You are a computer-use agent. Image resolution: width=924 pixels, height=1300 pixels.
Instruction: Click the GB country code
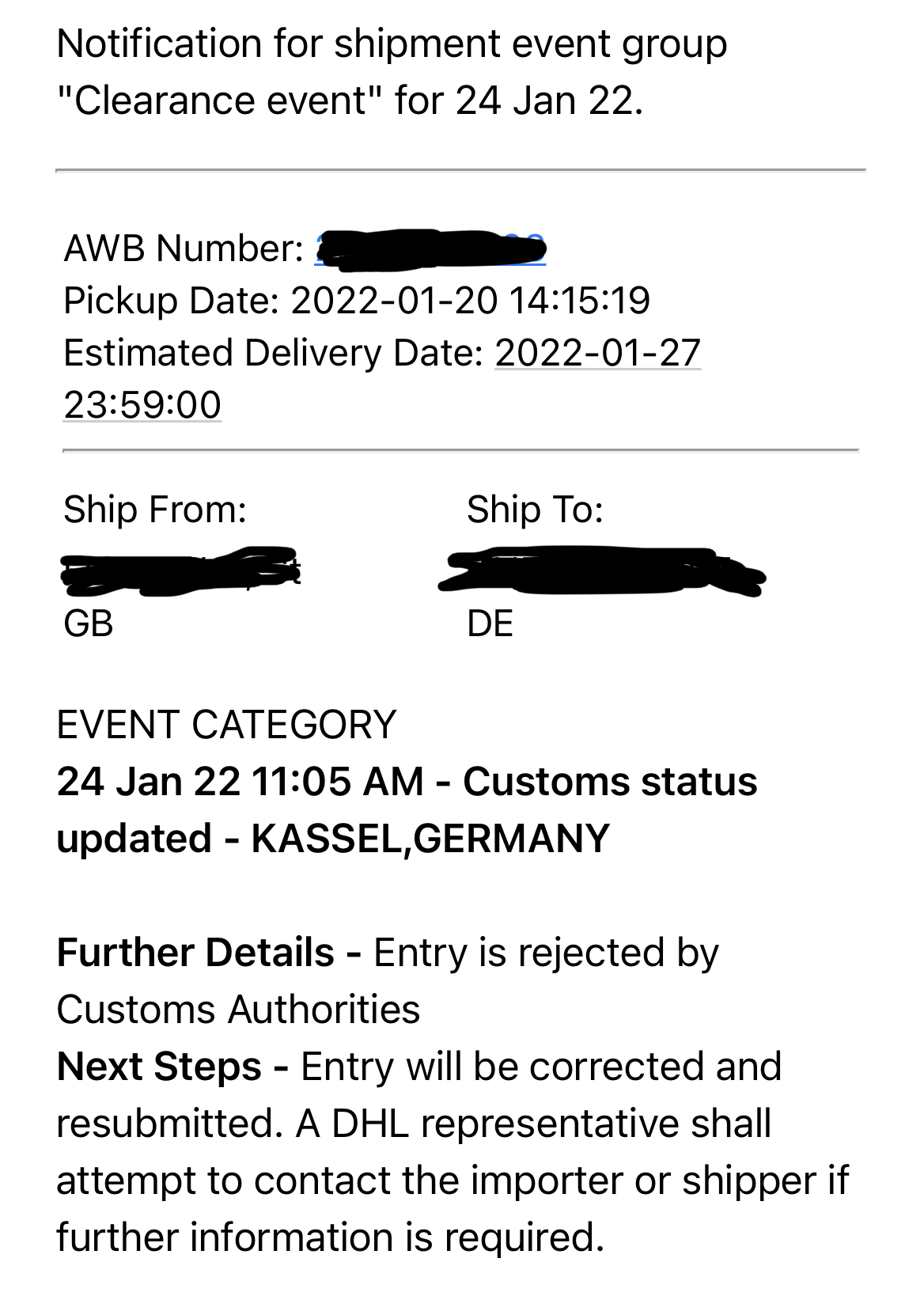pos(89,623)
